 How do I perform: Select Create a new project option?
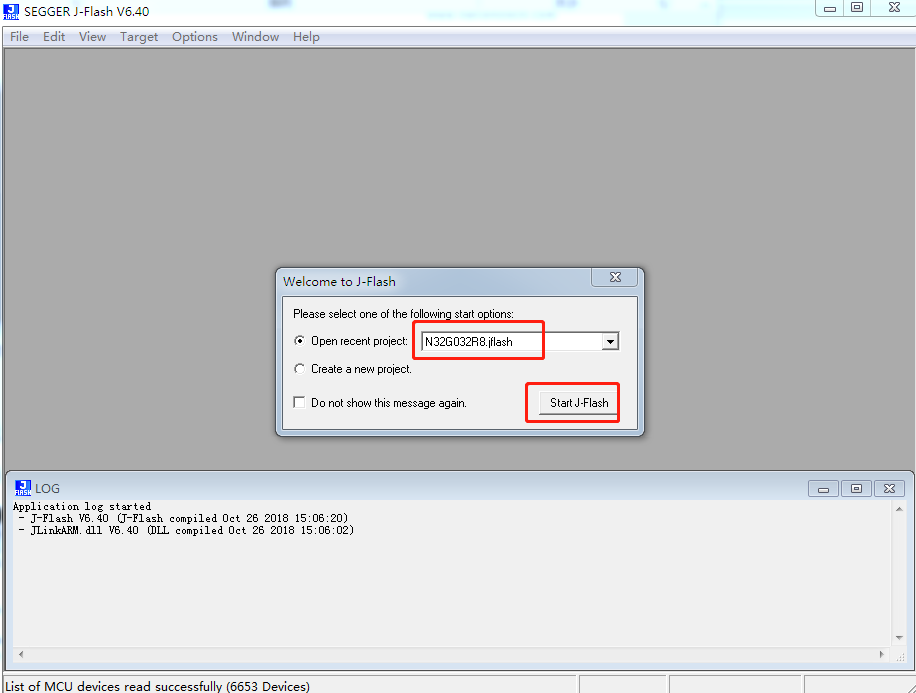click(299, 369)
